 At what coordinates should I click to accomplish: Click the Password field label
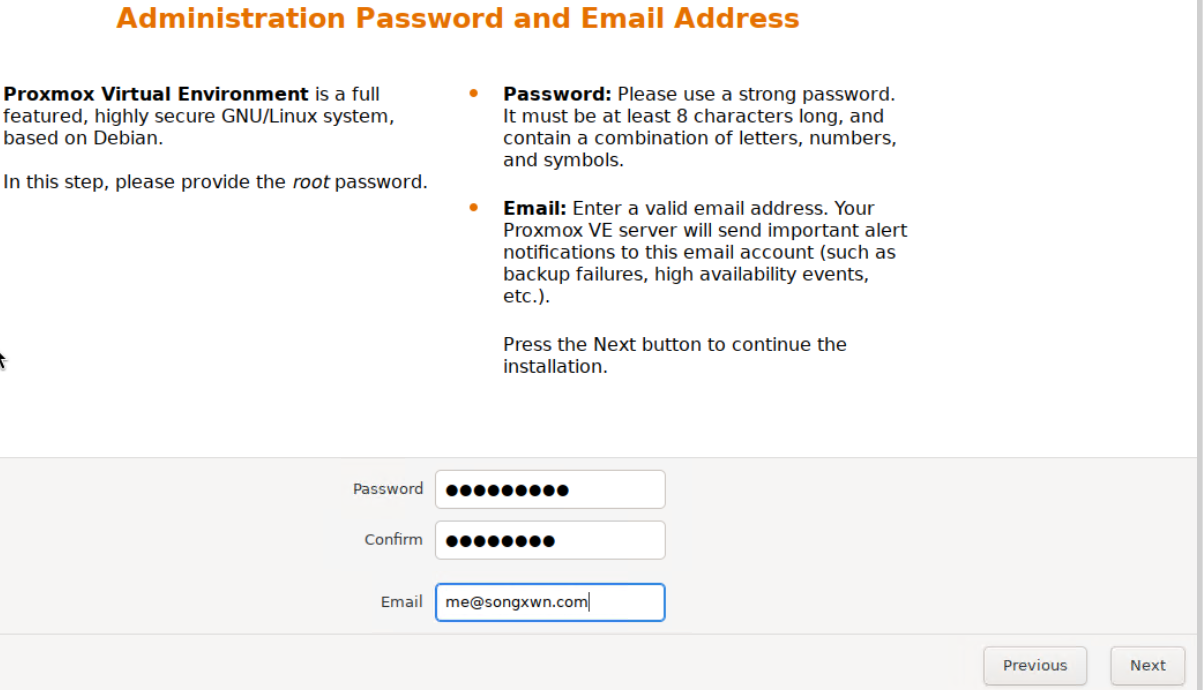tap(388, 489)
